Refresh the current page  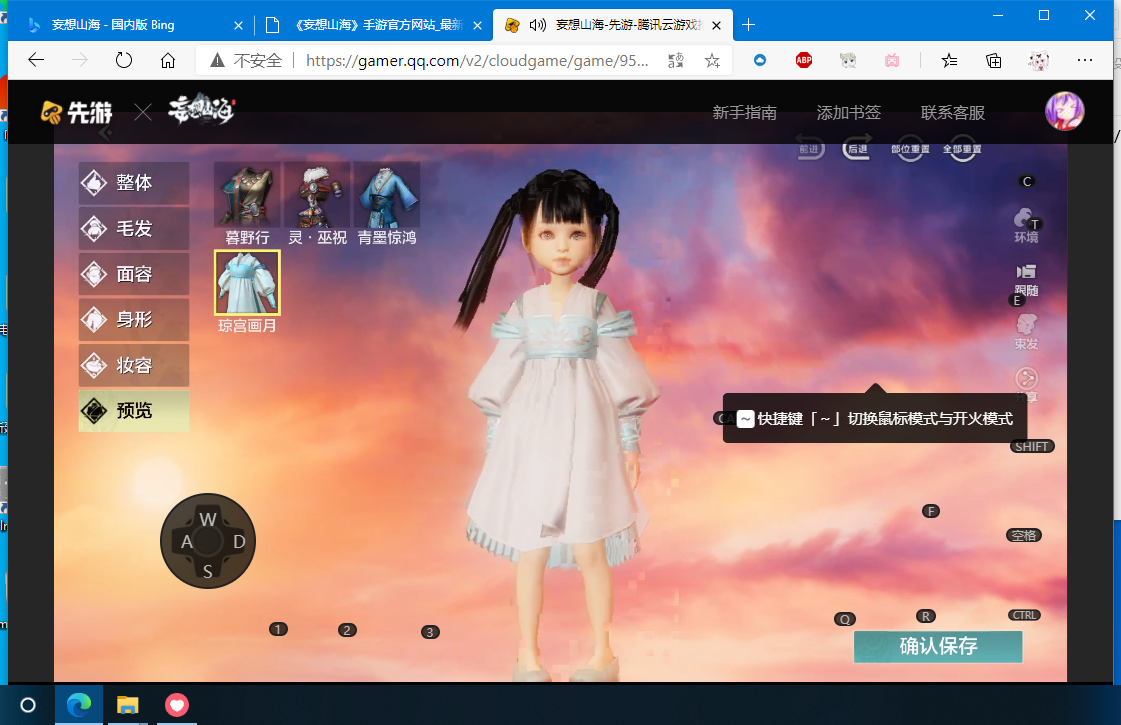(x=124, y=60)
